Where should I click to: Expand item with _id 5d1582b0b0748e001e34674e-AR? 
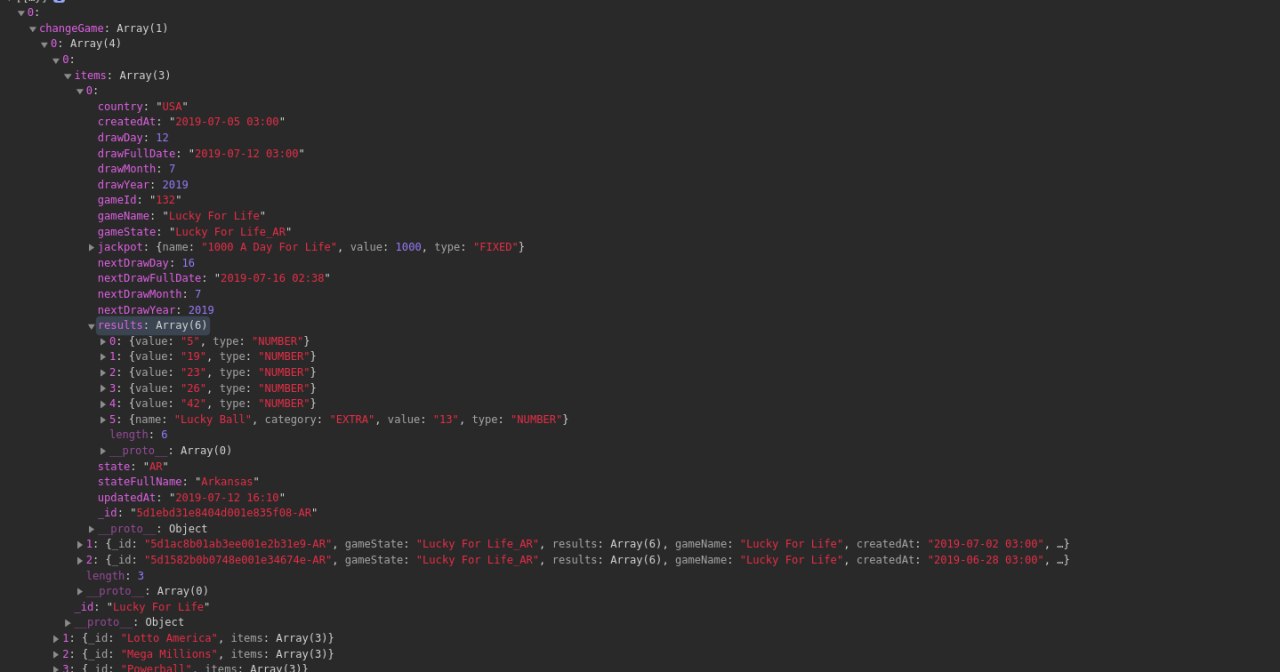80,560
